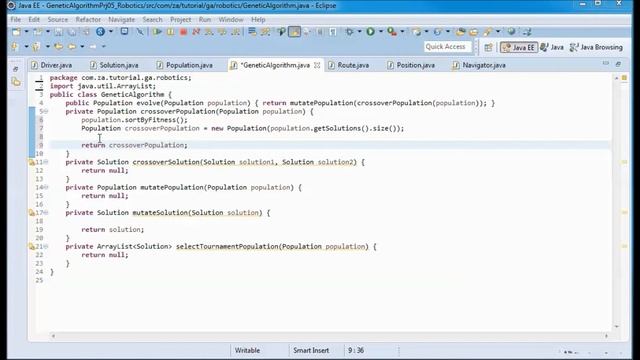Click the Open Web Browser globe icon
This screenshot has width=640, height=360.
tap(511, 31)
